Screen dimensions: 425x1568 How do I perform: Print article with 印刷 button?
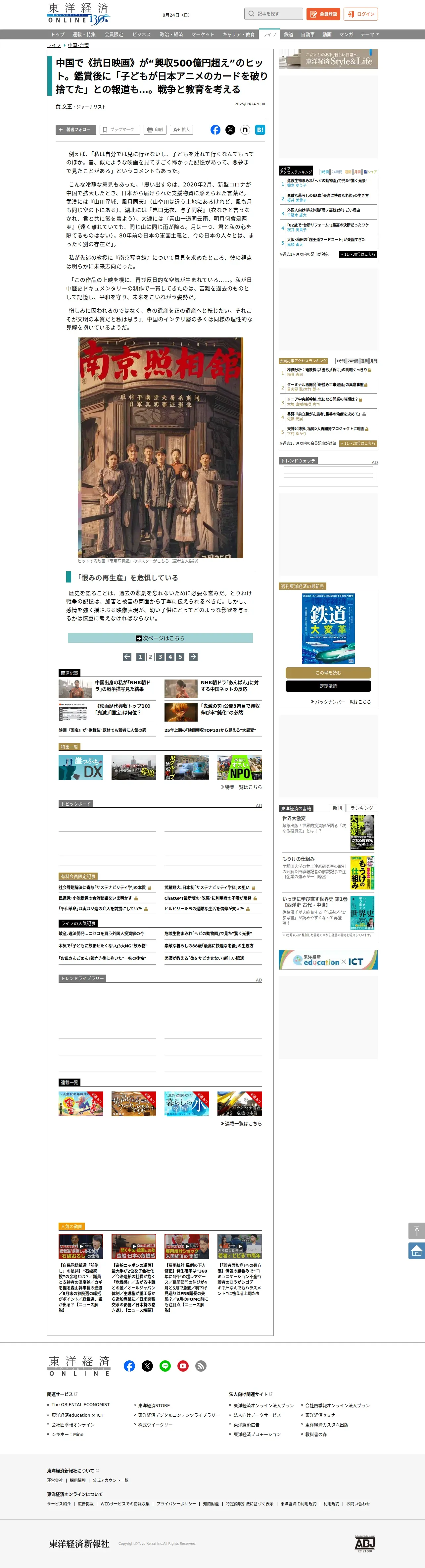155,130
